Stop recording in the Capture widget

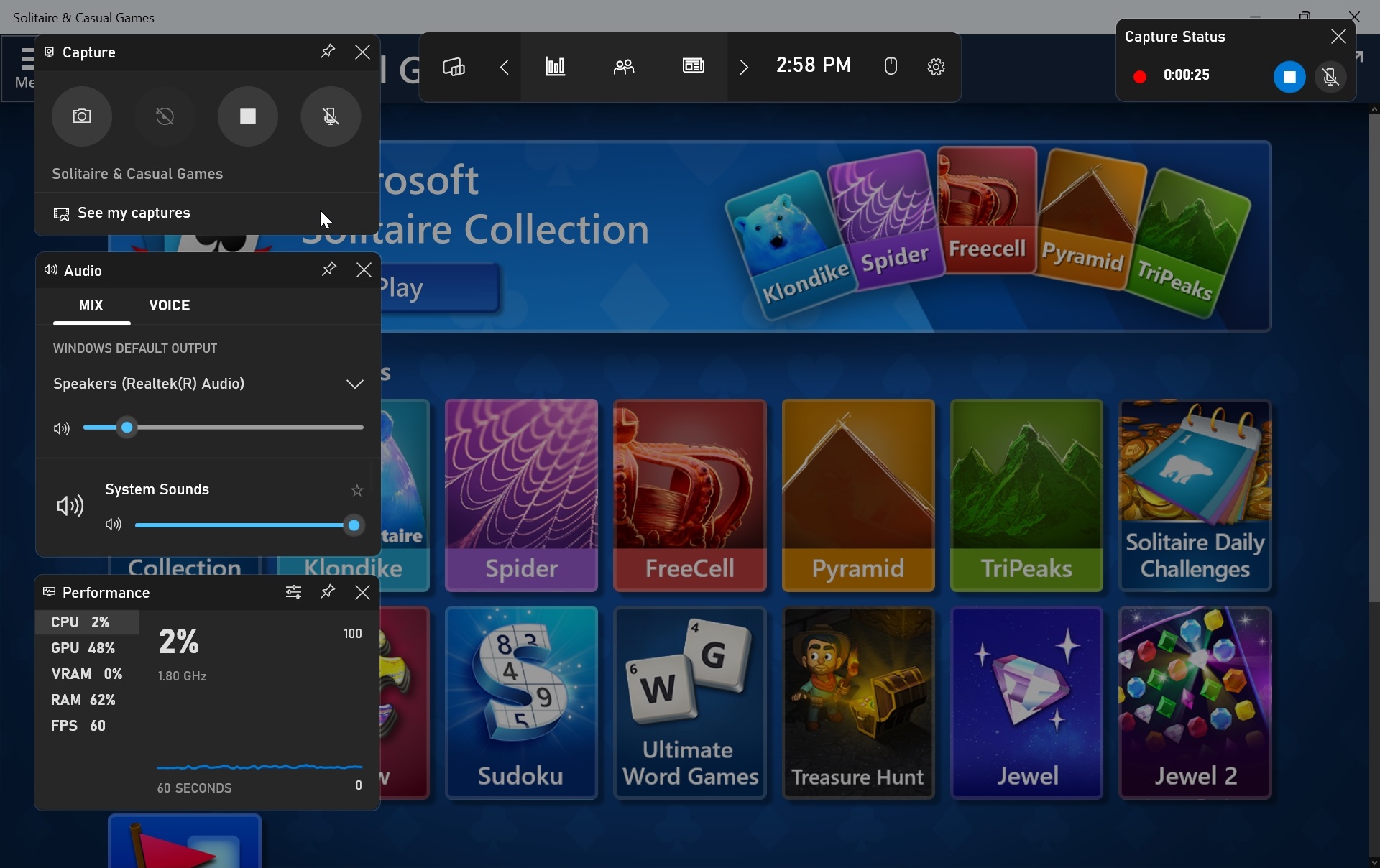pyautogui.click(x=248, y=116)
